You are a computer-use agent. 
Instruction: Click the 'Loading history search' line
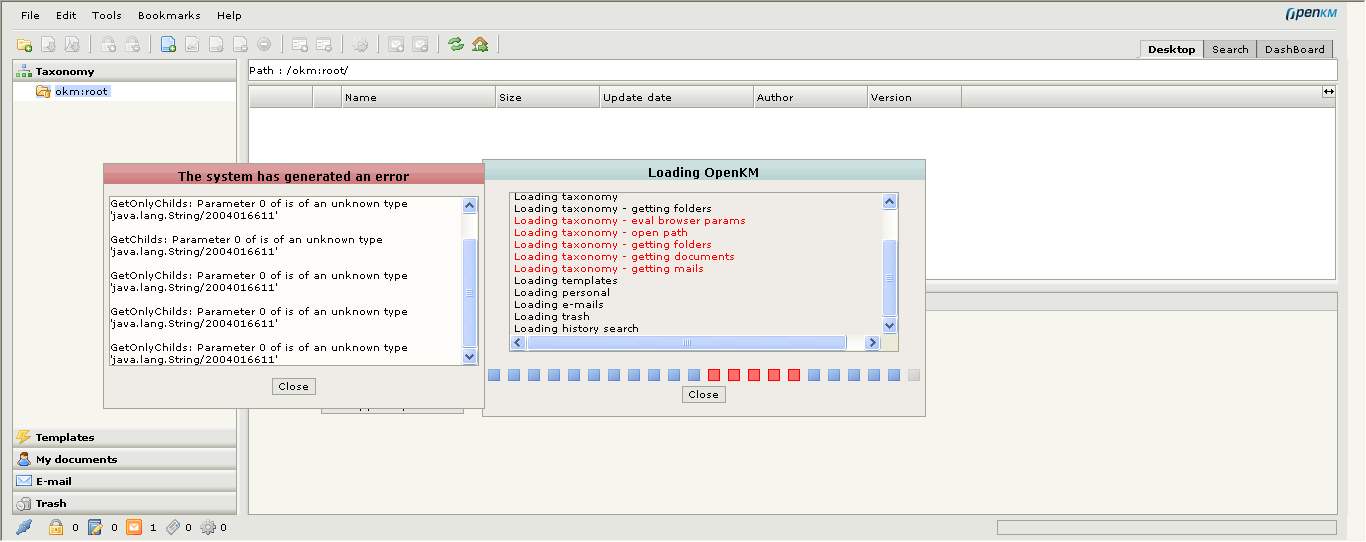point(576,328)
